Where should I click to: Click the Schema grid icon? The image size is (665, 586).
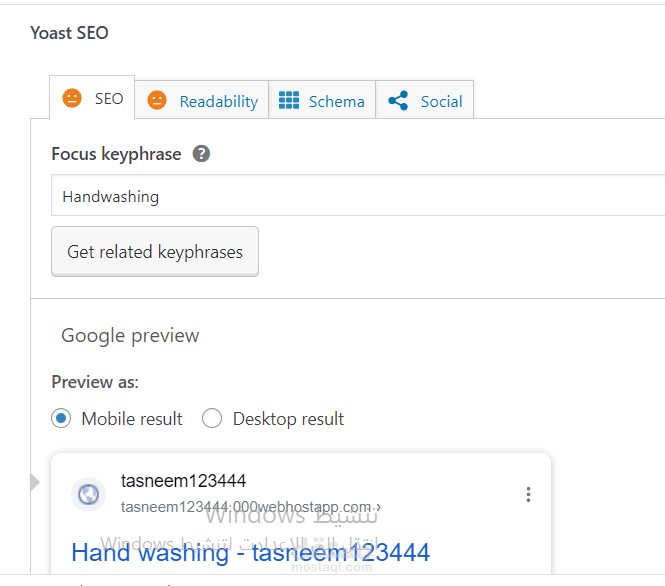(x=289, y=101)
